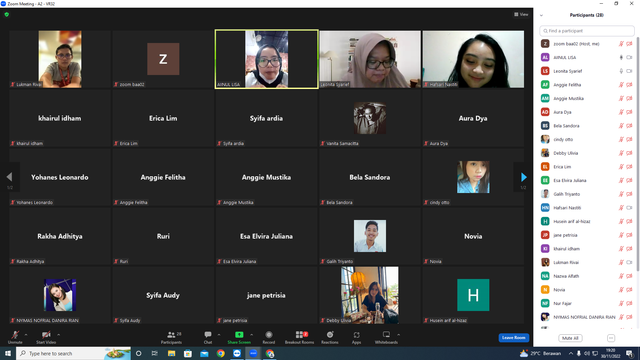Open the Participants panel icon in toolbar

[x=171, y=335]
